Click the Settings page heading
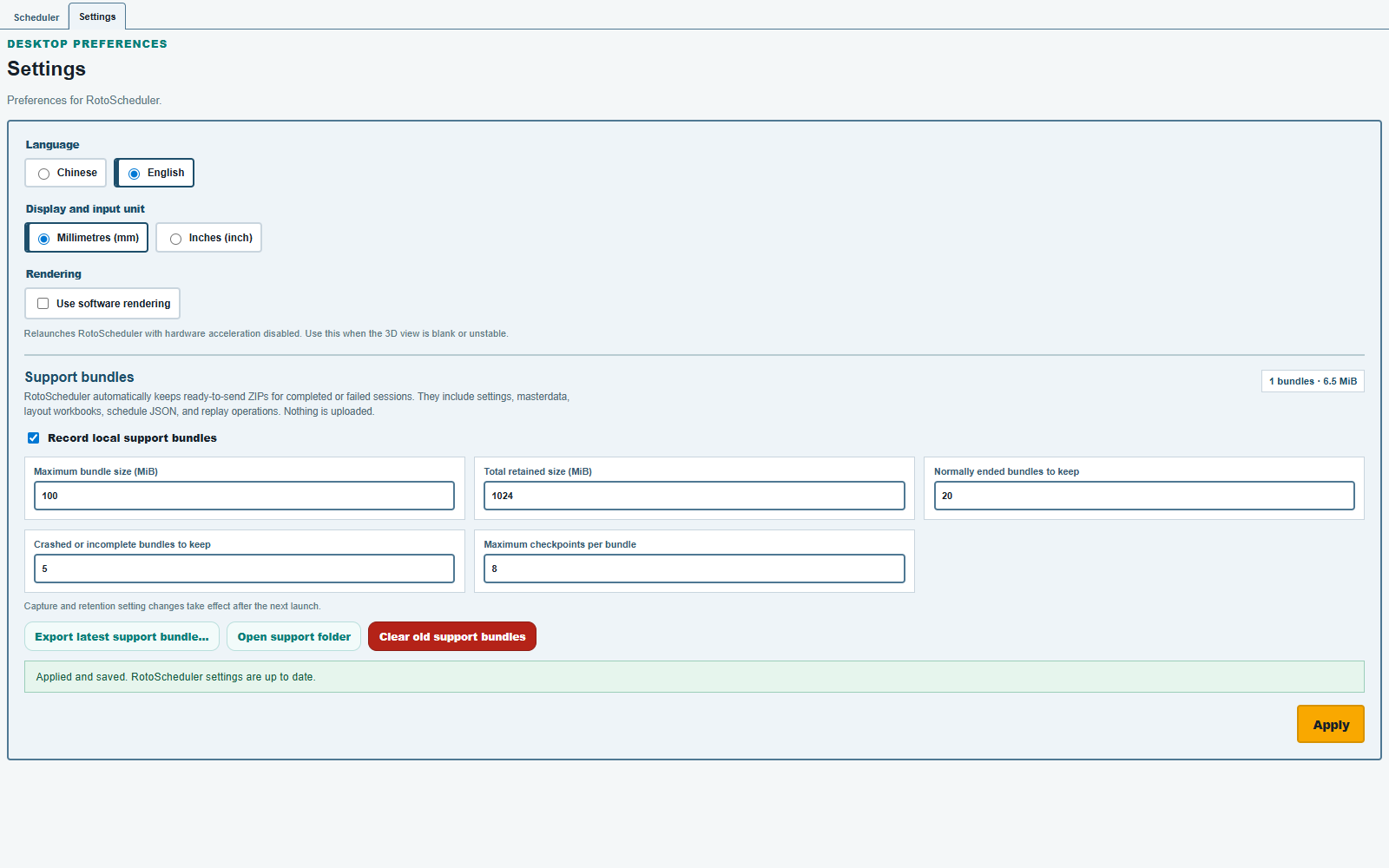This screenshot has width=1389, height=868. tap(46, 69)
